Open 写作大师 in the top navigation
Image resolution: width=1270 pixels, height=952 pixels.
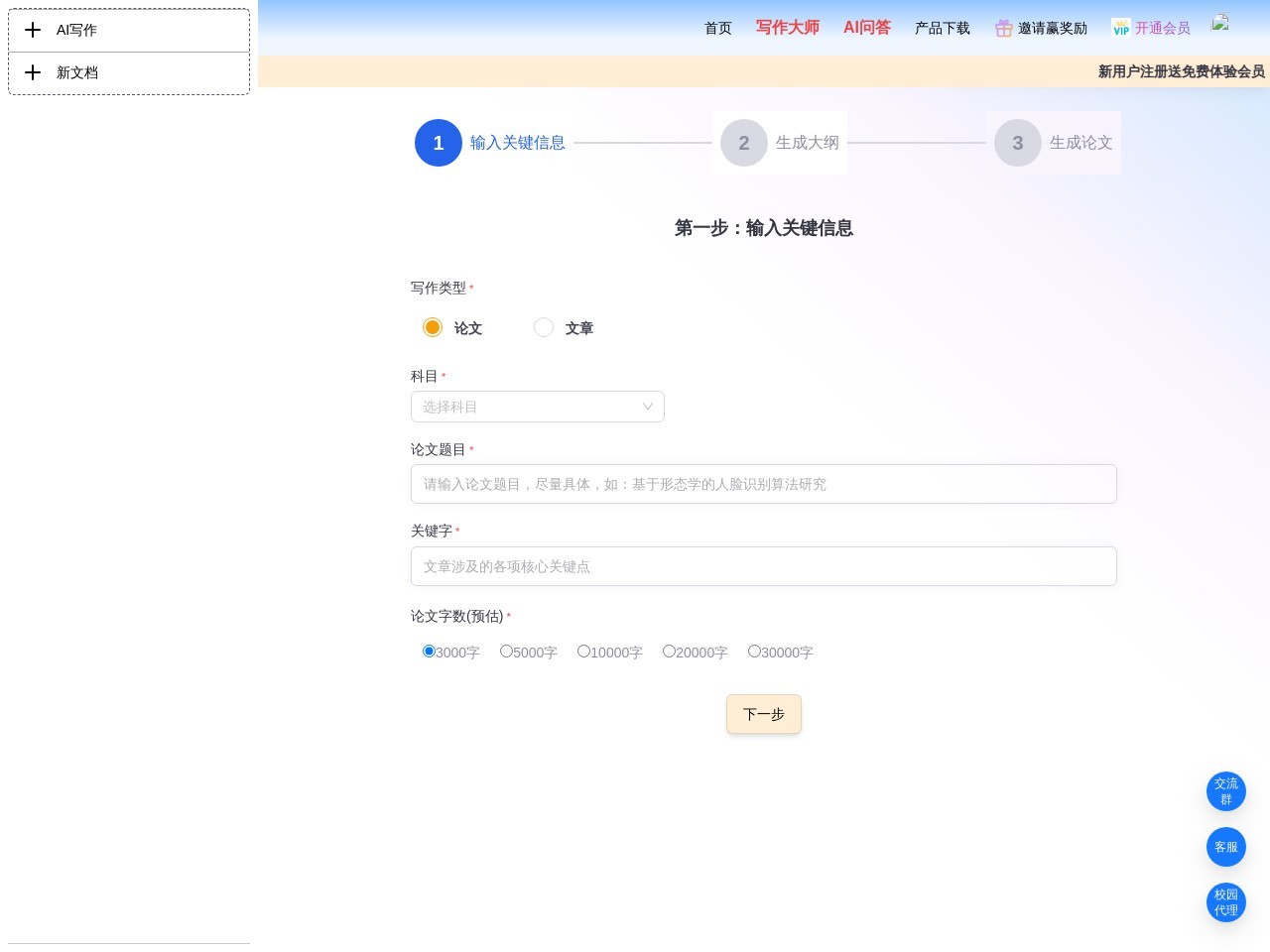788,28
